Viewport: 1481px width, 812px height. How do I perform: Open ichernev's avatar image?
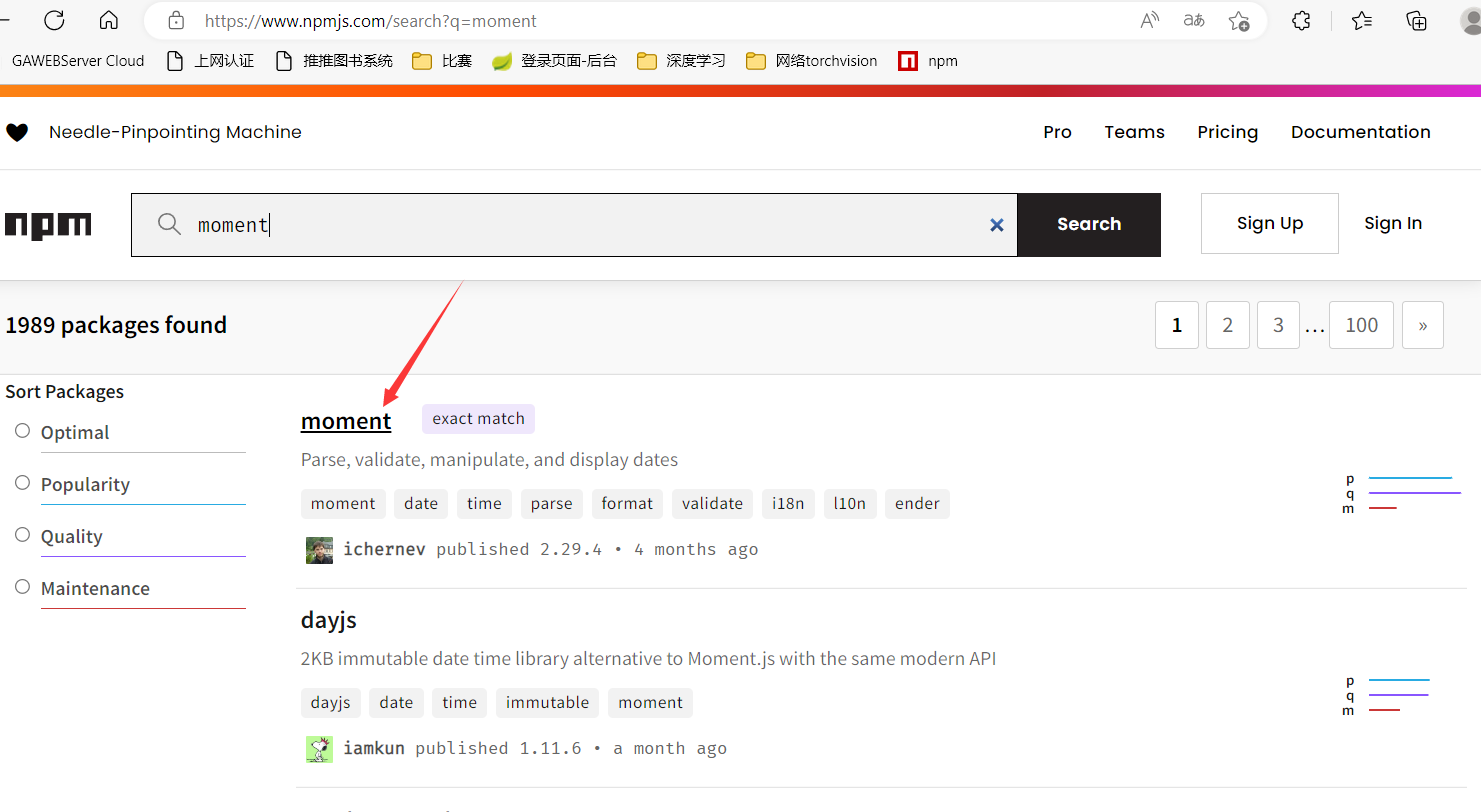click(x=319, y=550)
